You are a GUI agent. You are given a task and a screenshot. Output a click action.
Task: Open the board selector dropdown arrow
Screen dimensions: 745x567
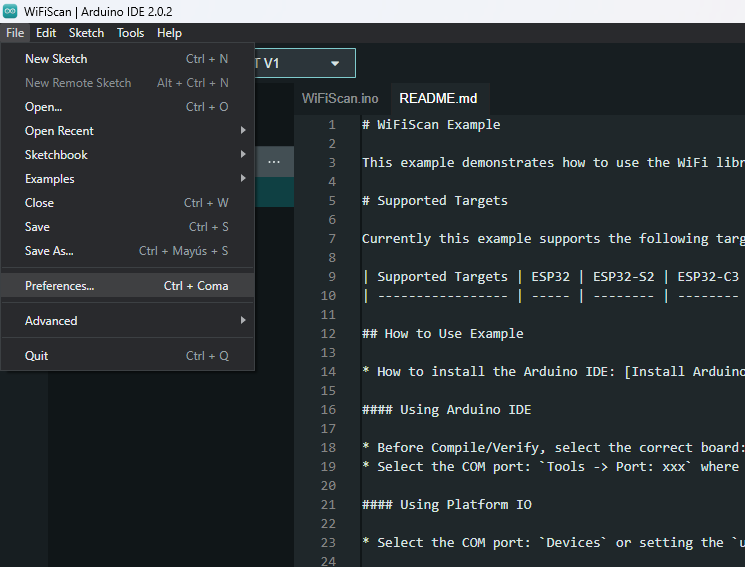pyautogui.click(x=335, y=63)
